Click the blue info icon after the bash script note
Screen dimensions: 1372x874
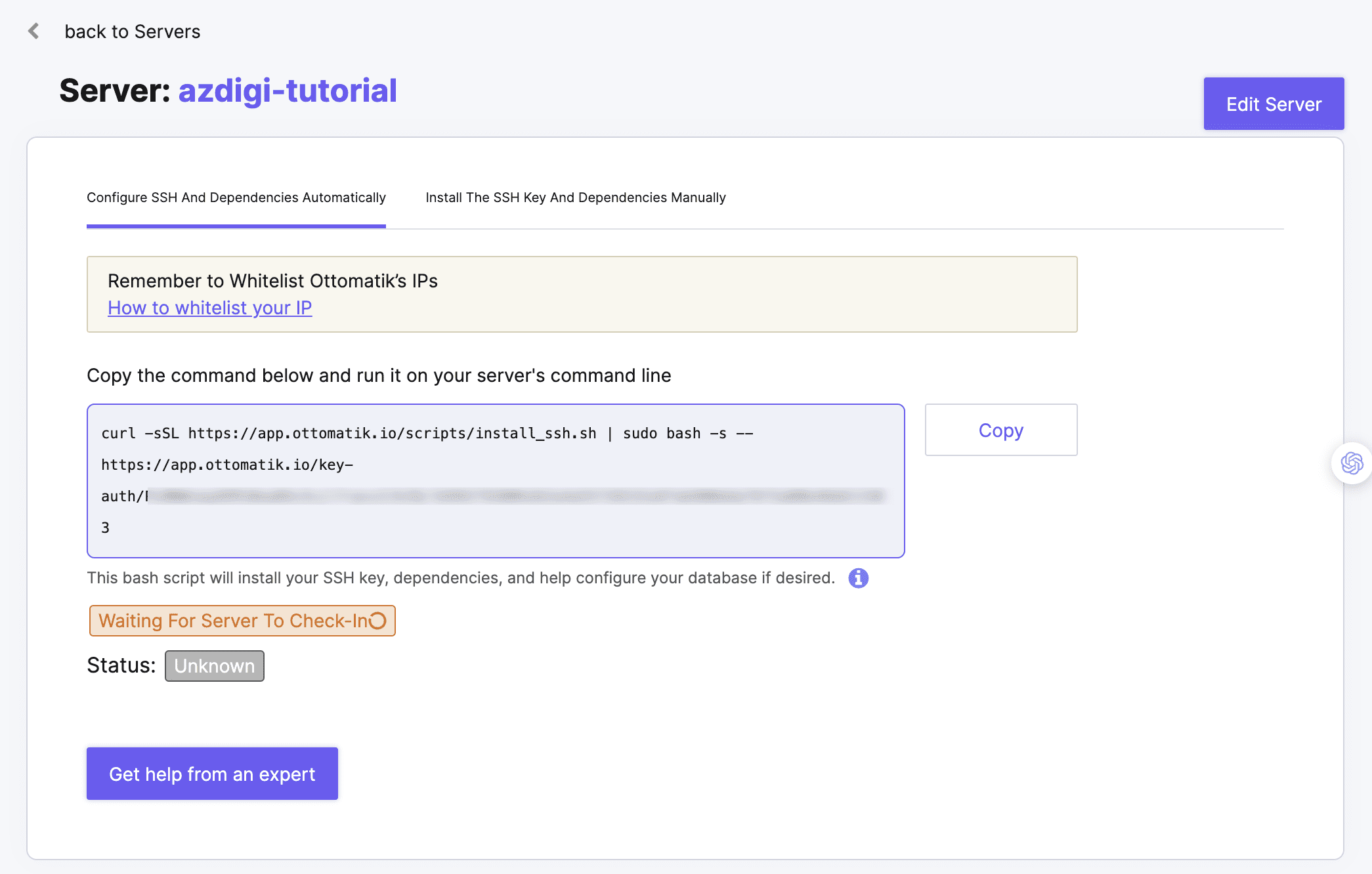tap(858, 578)
